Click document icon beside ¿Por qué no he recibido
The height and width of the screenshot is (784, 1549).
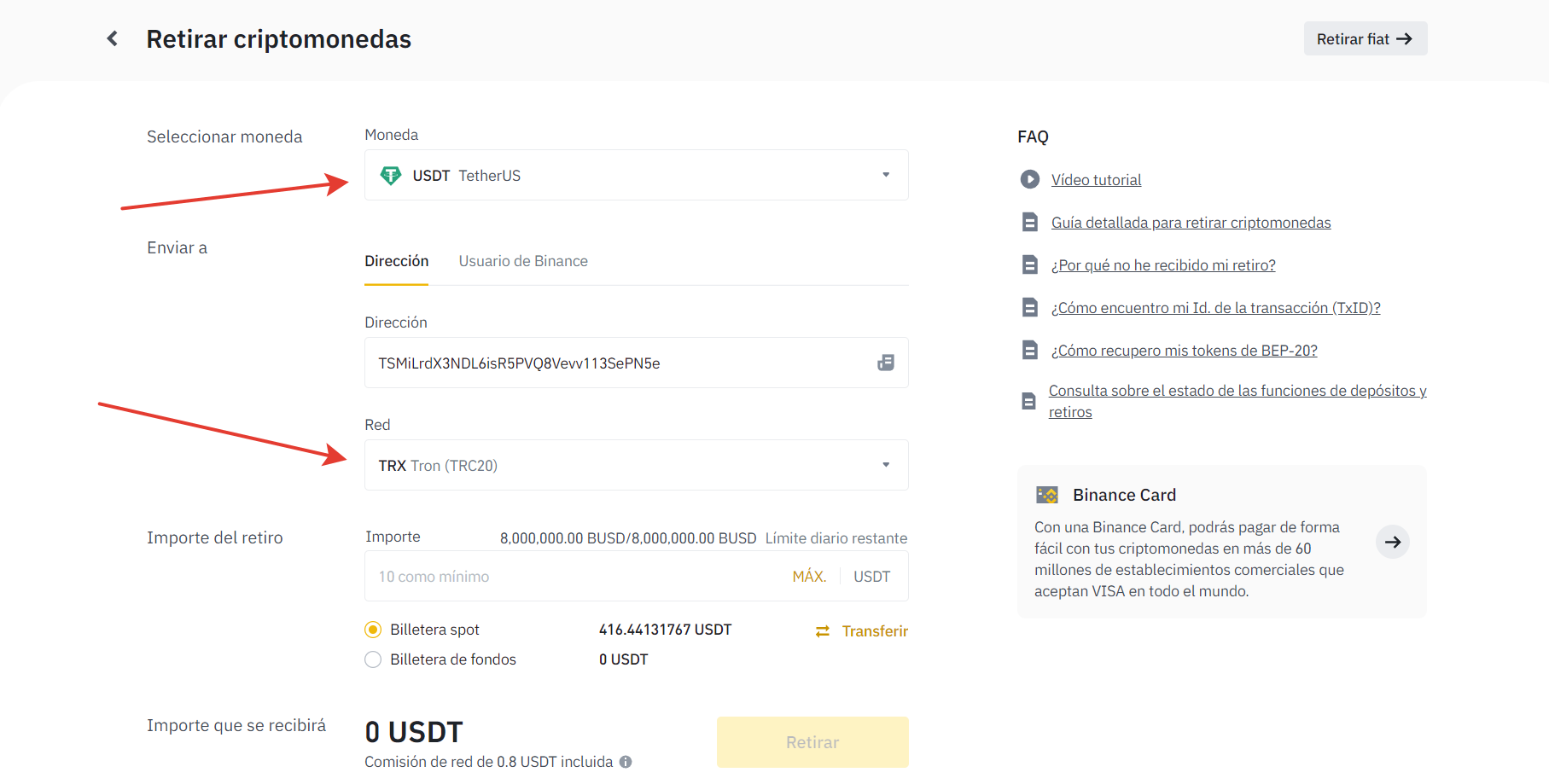point(1030,264)
